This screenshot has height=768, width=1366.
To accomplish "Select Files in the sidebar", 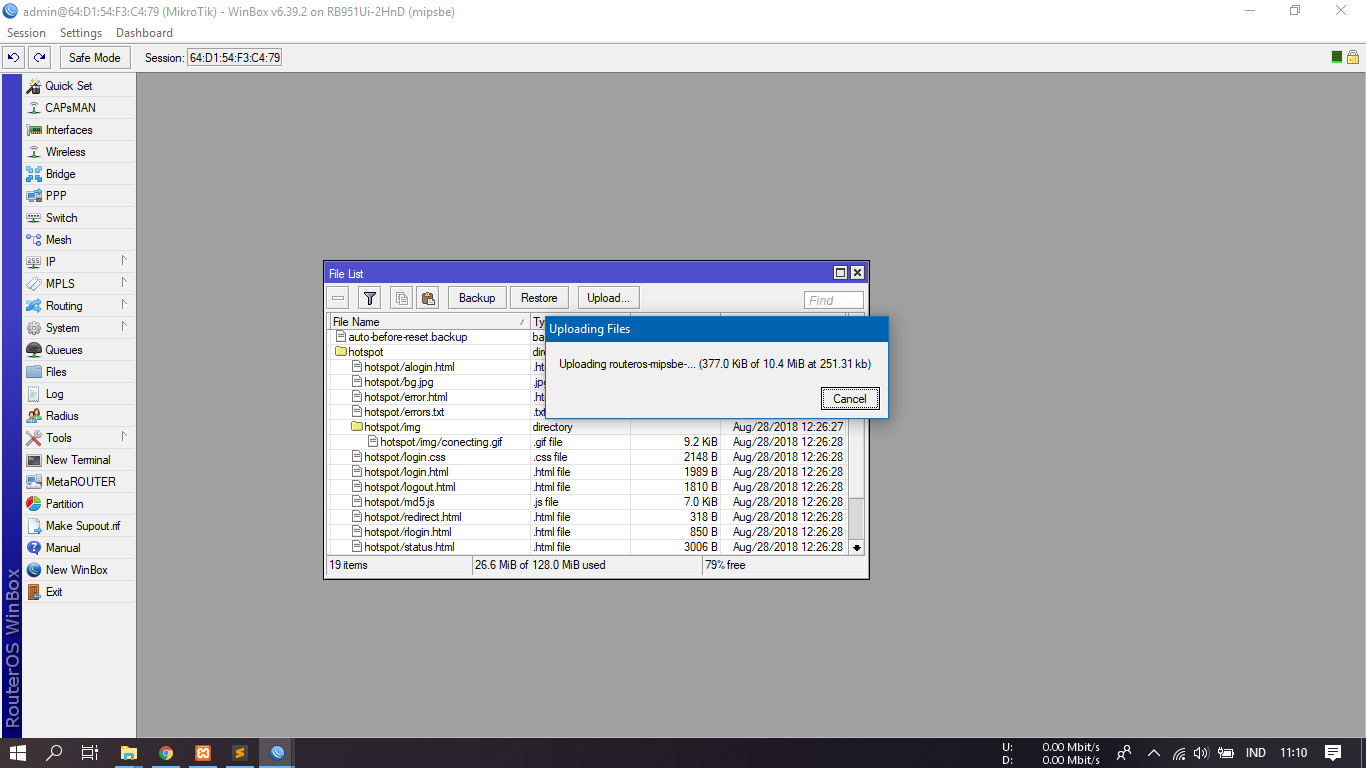I will coord(79,372).
